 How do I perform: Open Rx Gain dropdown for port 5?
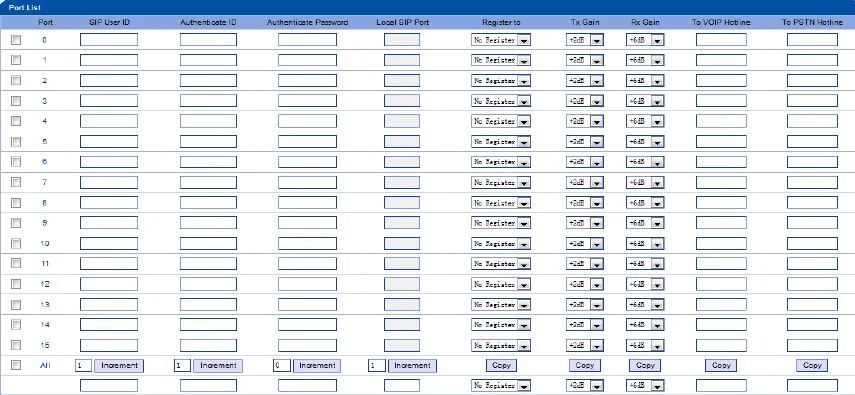[645, 142]
